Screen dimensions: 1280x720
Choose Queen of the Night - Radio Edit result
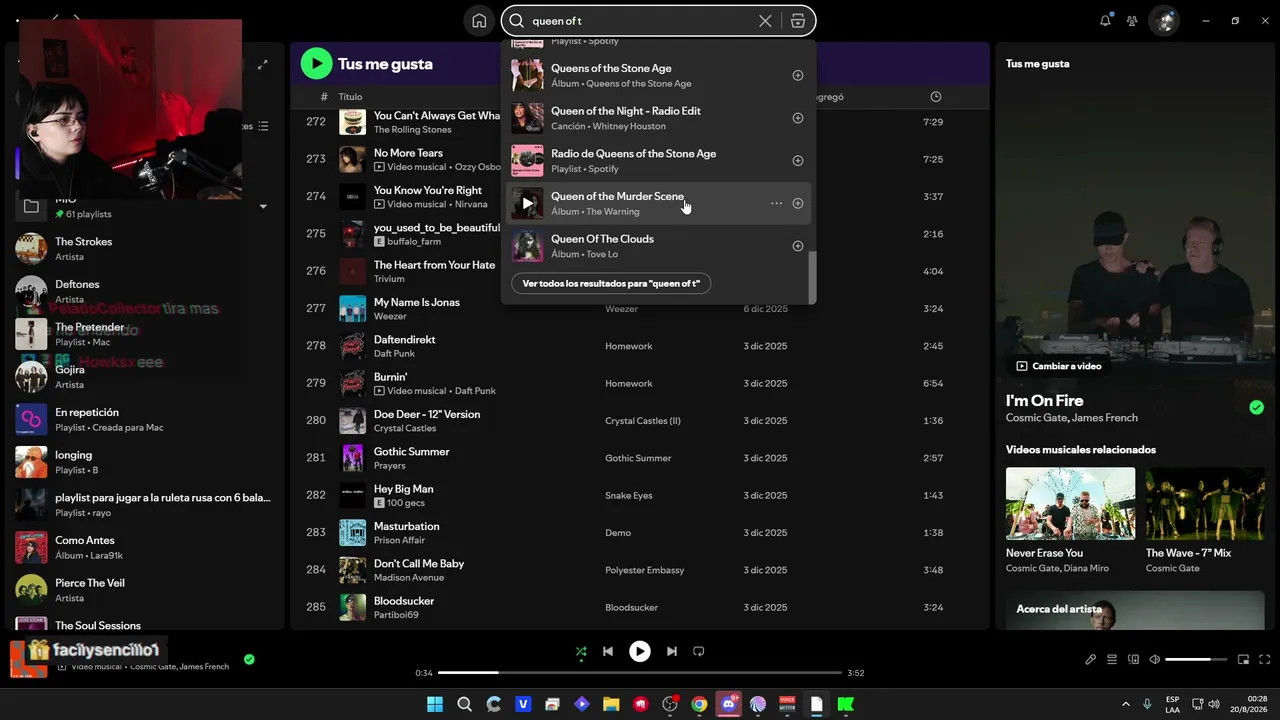(658, 118)
